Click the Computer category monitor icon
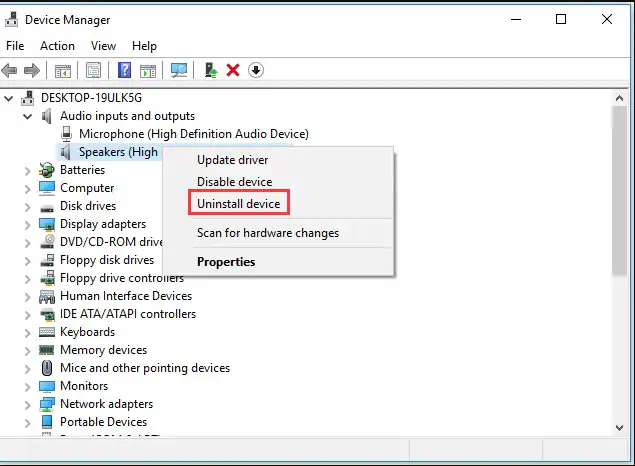 click(x=47, y=188)
